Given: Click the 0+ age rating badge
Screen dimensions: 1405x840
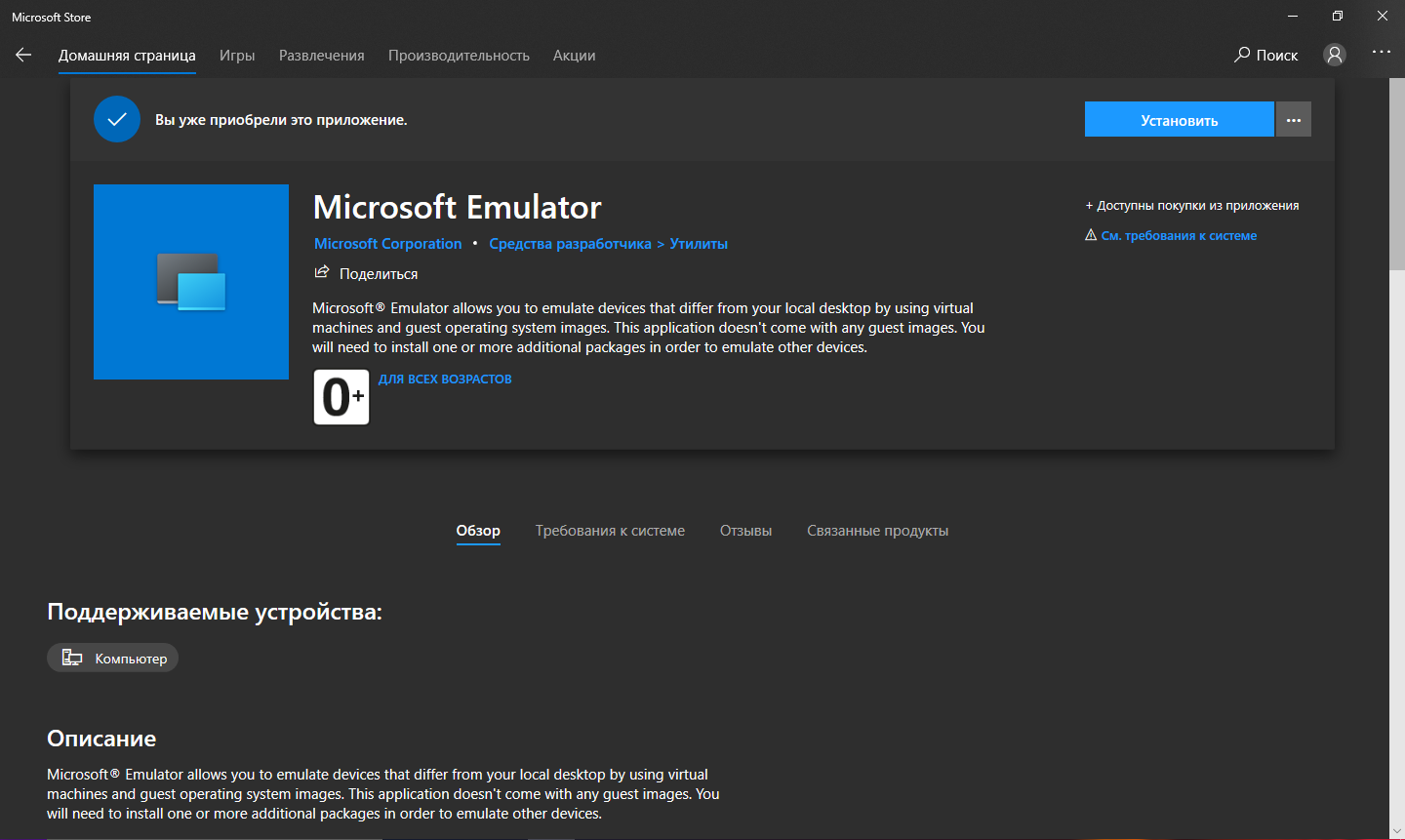Looking at the screenshot, I should (341, 397).
